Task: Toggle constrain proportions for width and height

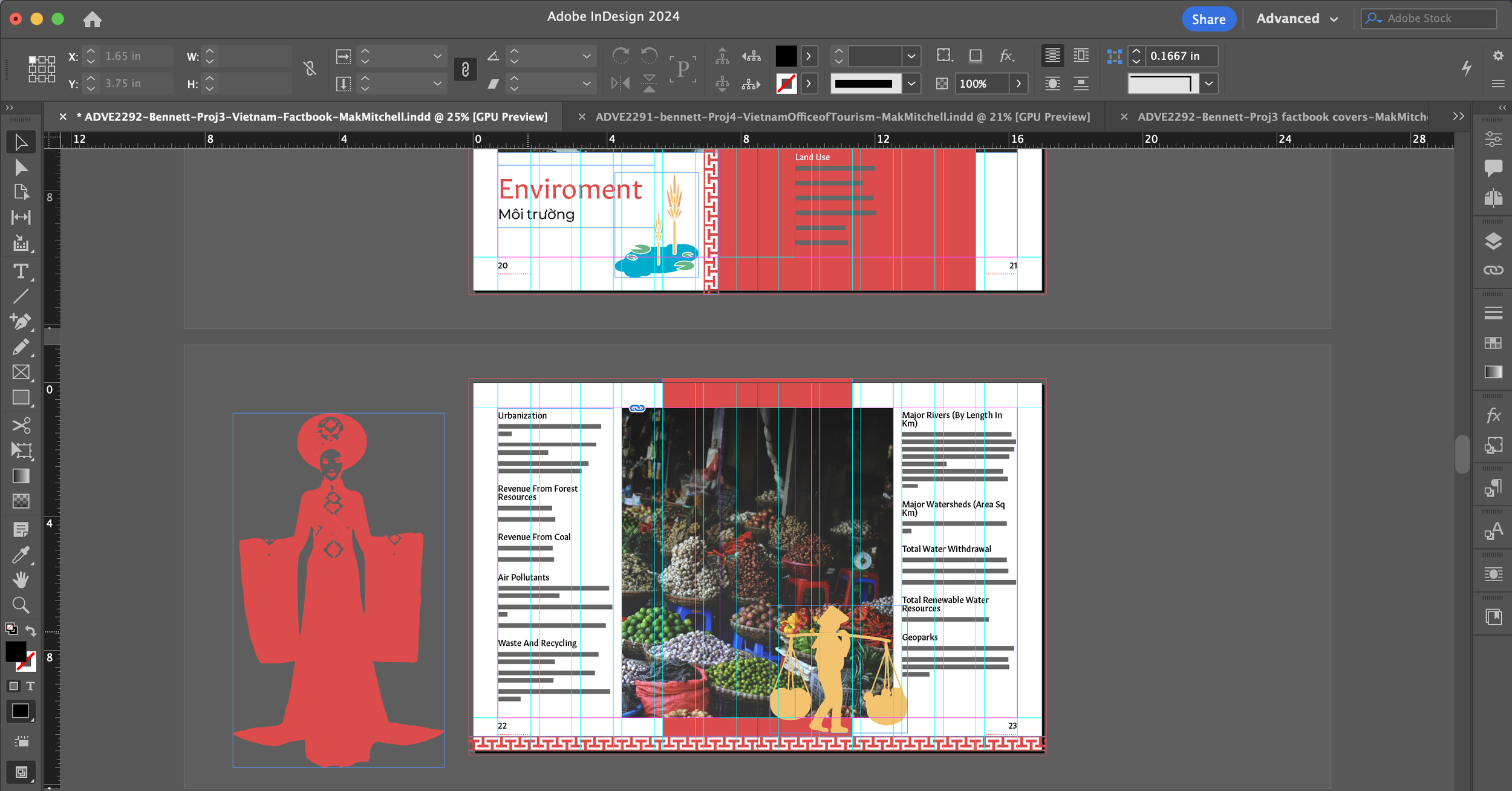Action: (310, 69)
